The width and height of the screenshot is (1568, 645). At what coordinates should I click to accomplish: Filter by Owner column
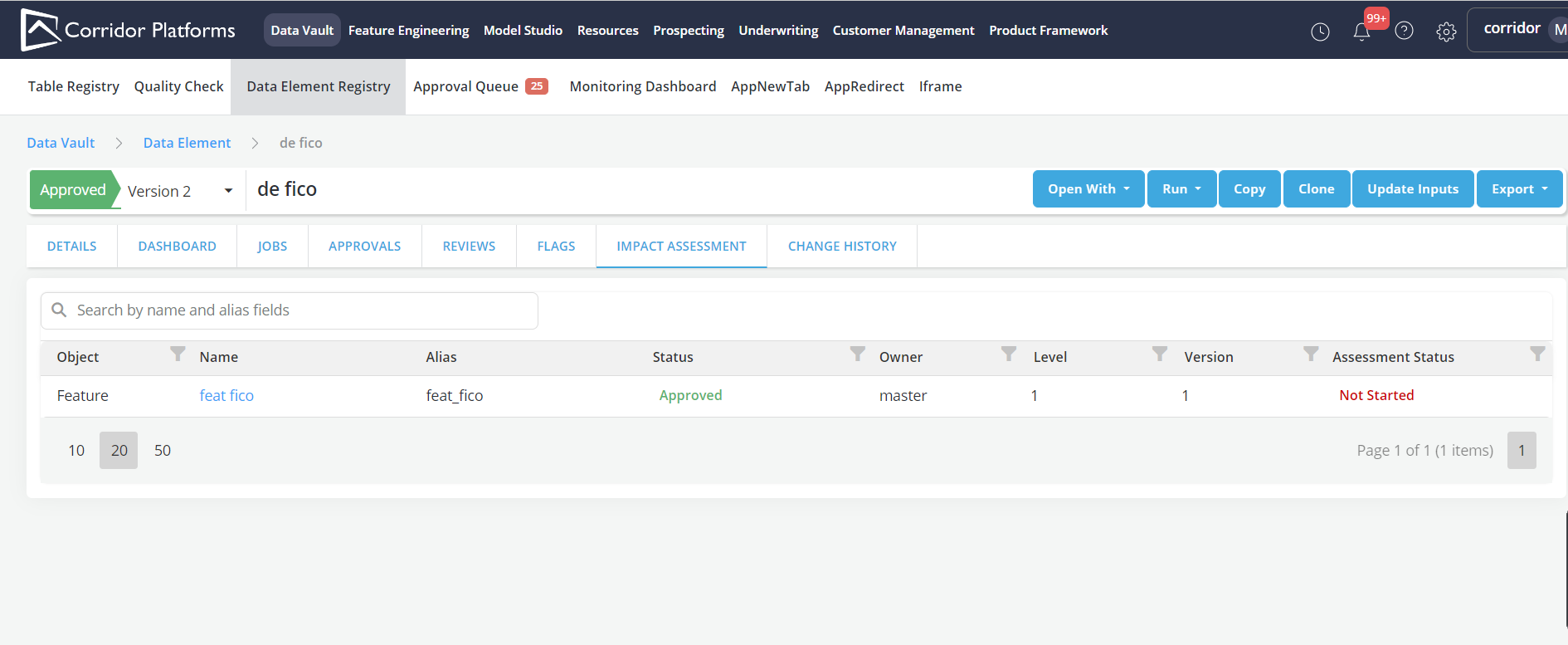coord(1009,354)
